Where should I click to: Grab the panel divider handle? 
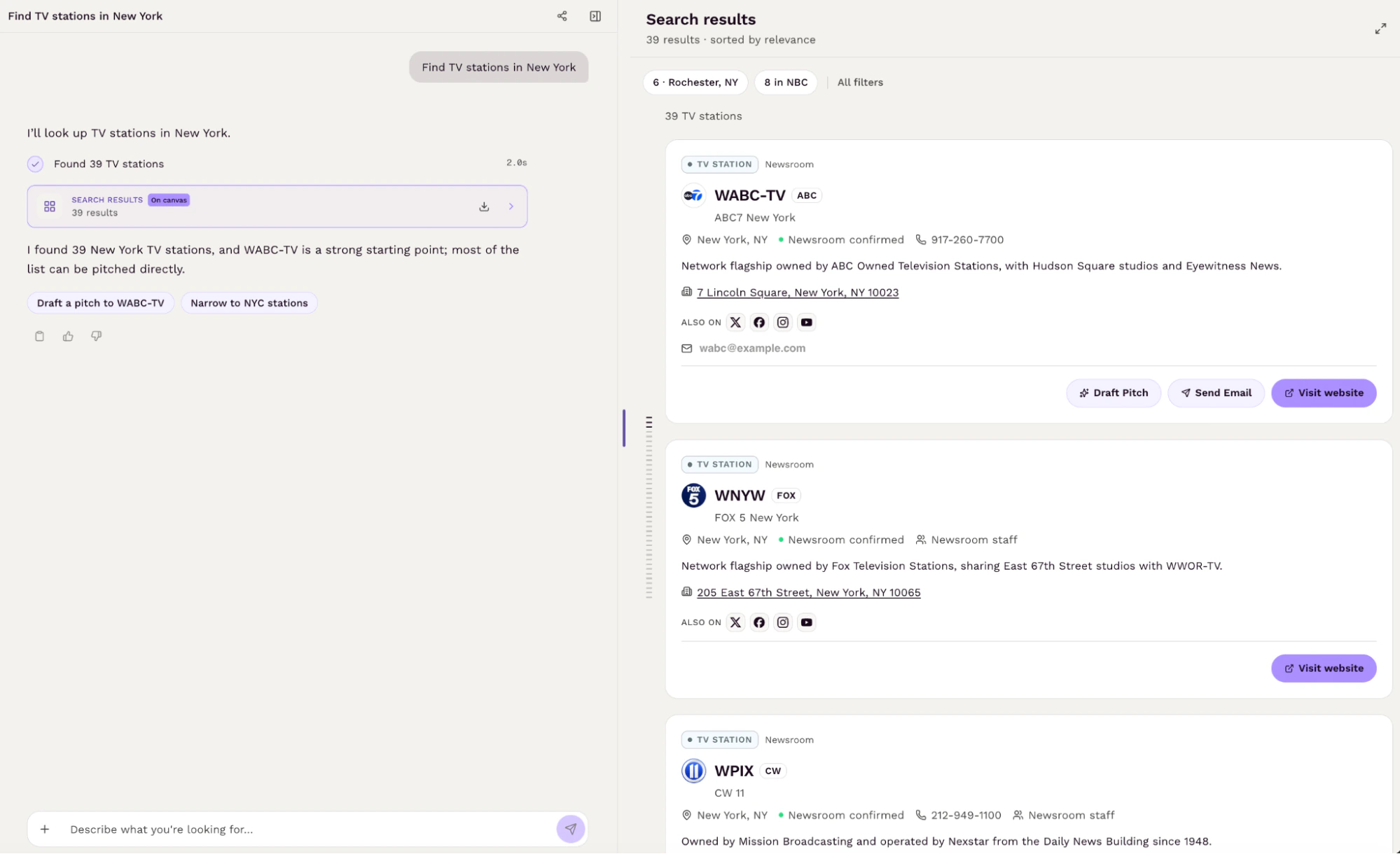pyautogui.click(x=623, y=428)
